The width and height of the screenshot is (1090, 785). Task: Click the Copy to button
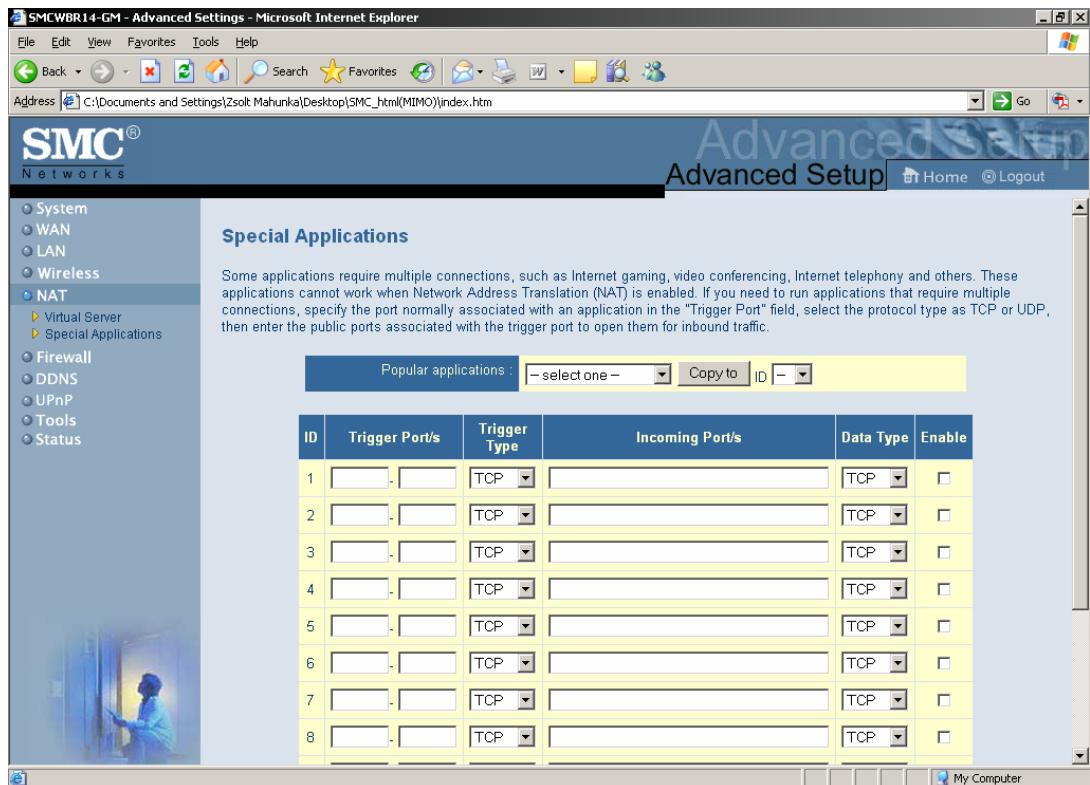tap(713, 373)
